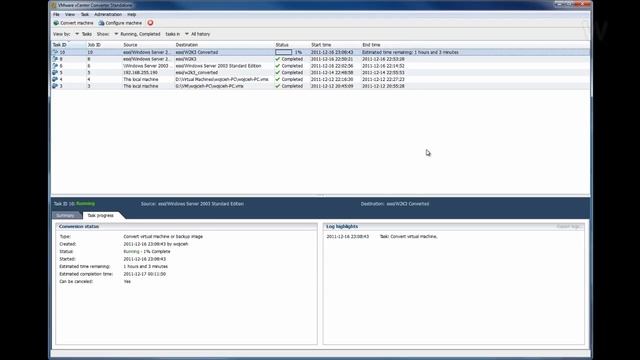Click end time '2011-12-12 22:27:23'

pos(383,79)
